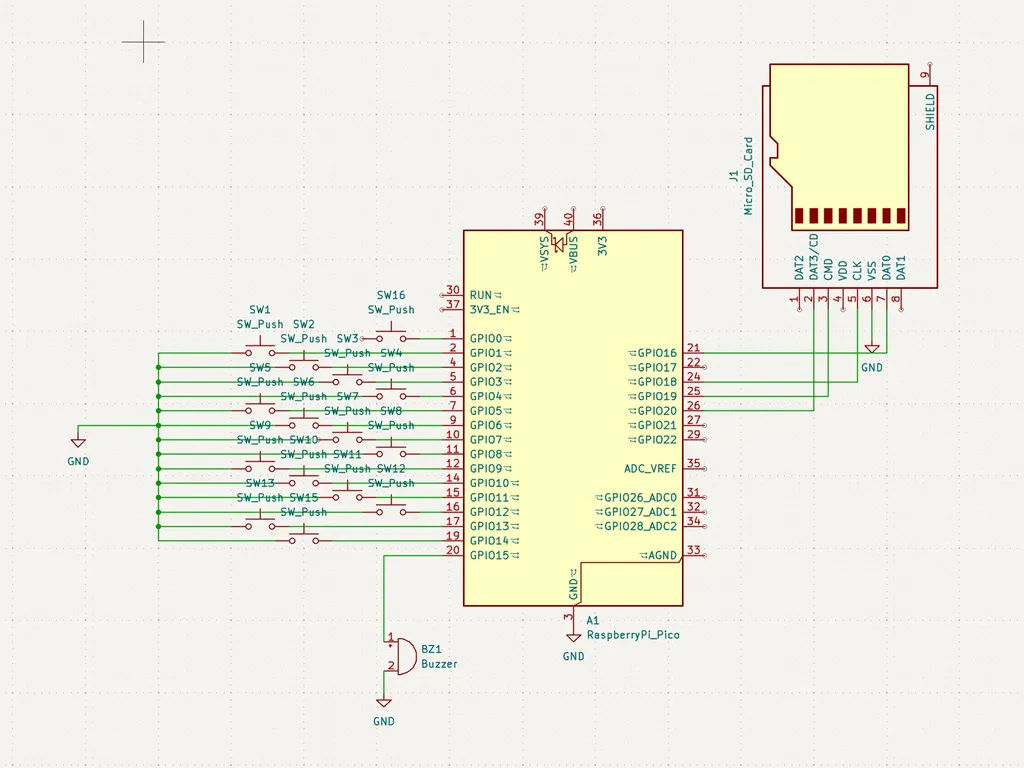This screenshot has width=1024, height=768.
Task: Click the GND symbol below the buzzer
Action: [383, 703]
